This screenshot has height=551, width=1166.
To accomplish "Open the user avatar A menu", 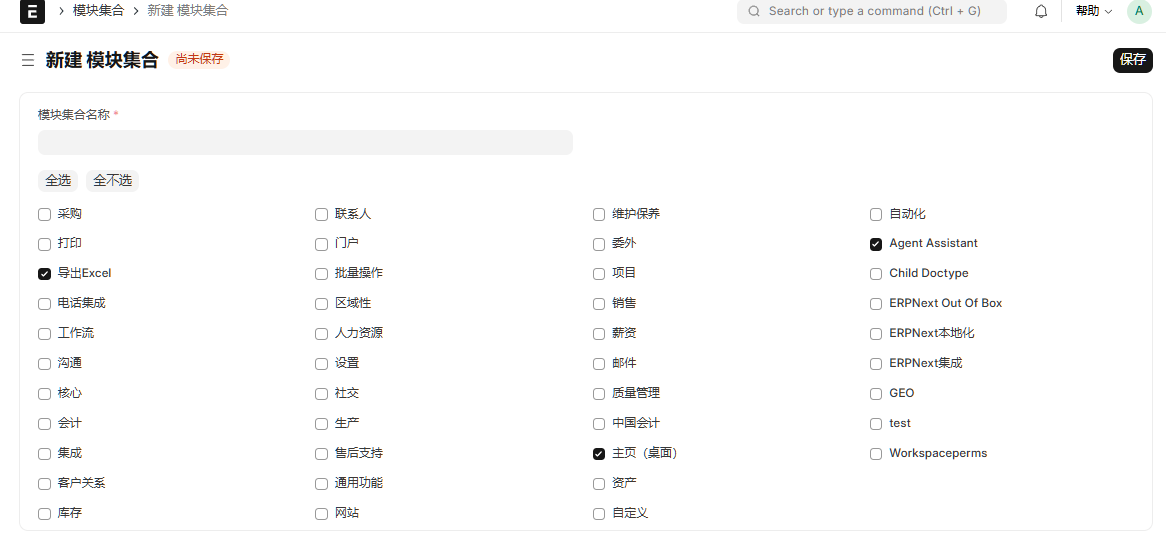I will [1139, 11].
